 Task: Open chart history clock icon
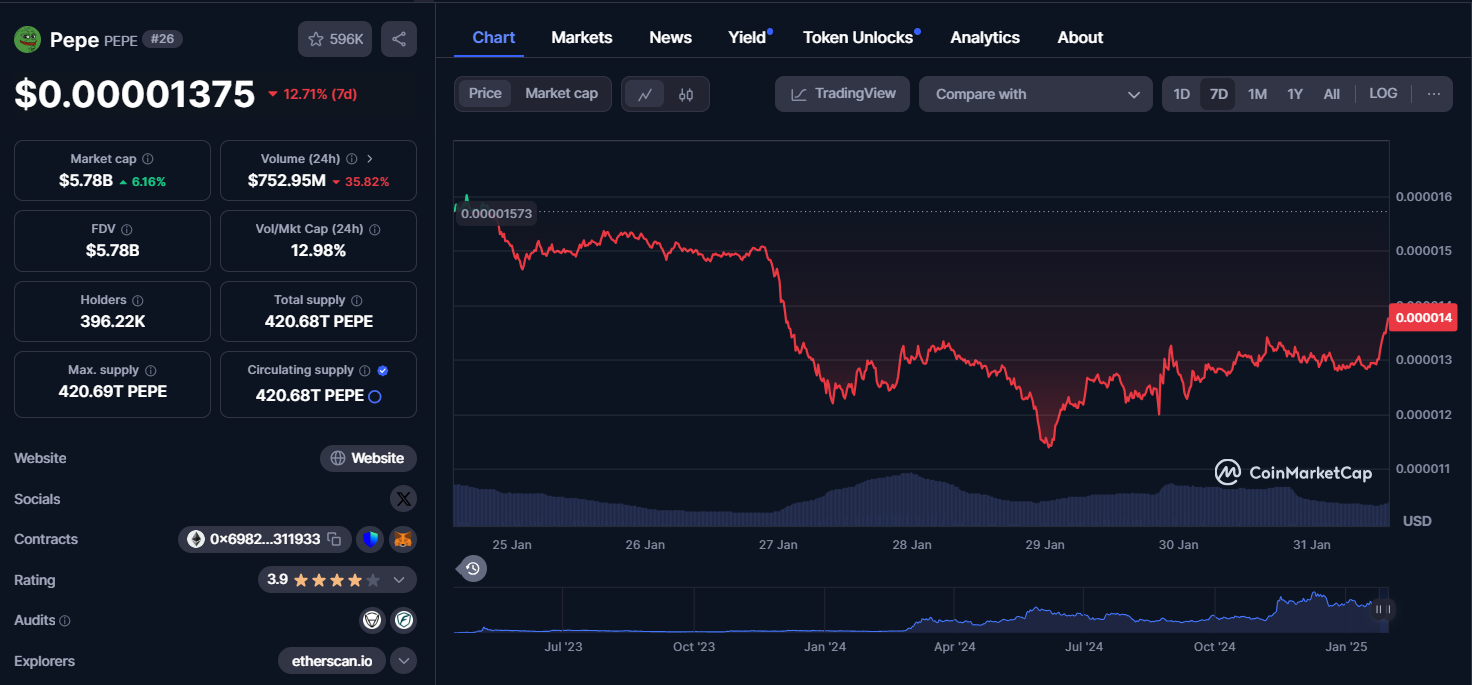coord(473,569)
